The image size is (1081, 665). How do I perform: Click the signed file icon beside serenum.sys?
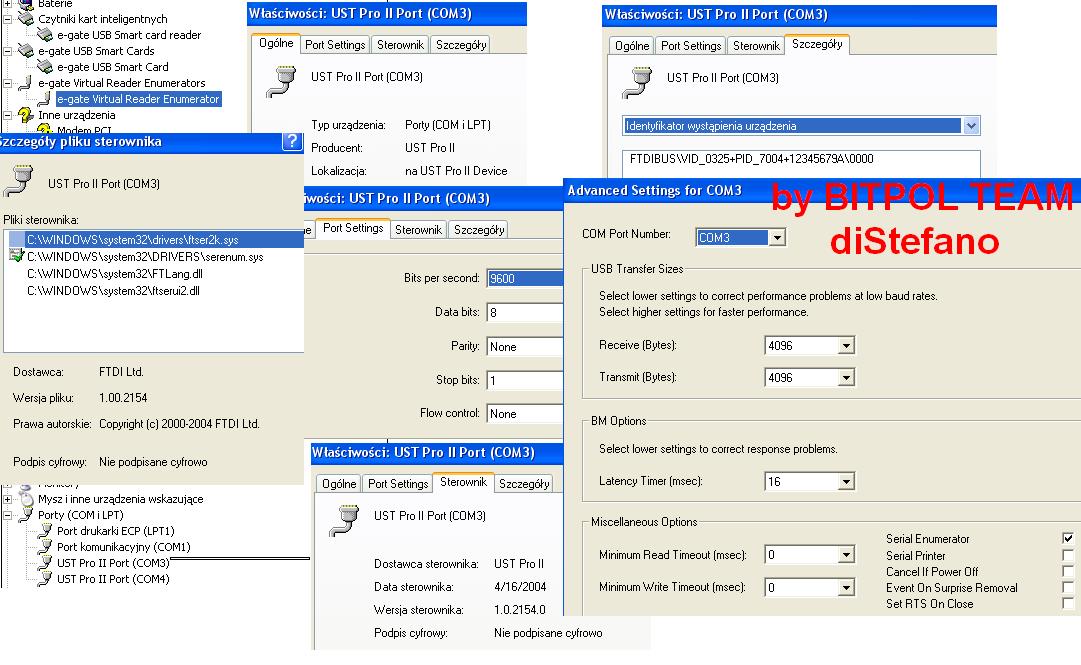(17, 256)
